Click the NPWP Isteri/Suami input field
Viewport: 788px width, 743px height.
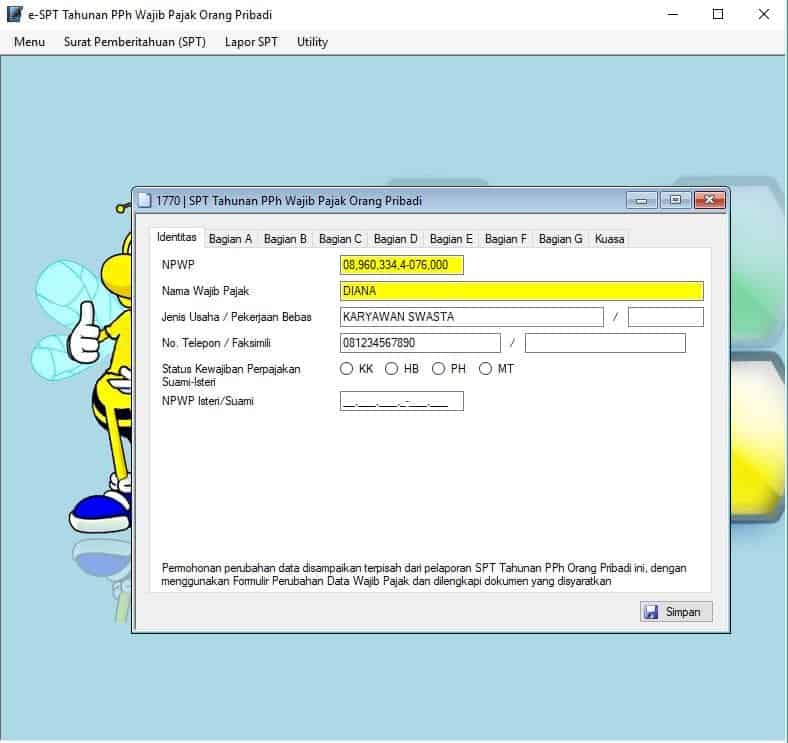coord(401,401)
